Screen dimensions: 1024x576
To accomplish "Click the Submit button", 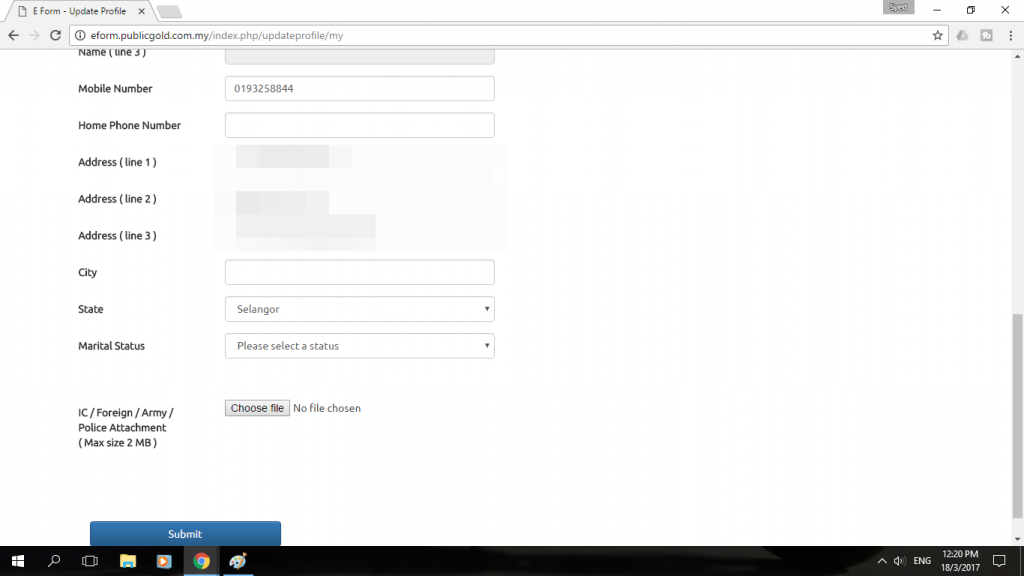I will tap(185, 534).
